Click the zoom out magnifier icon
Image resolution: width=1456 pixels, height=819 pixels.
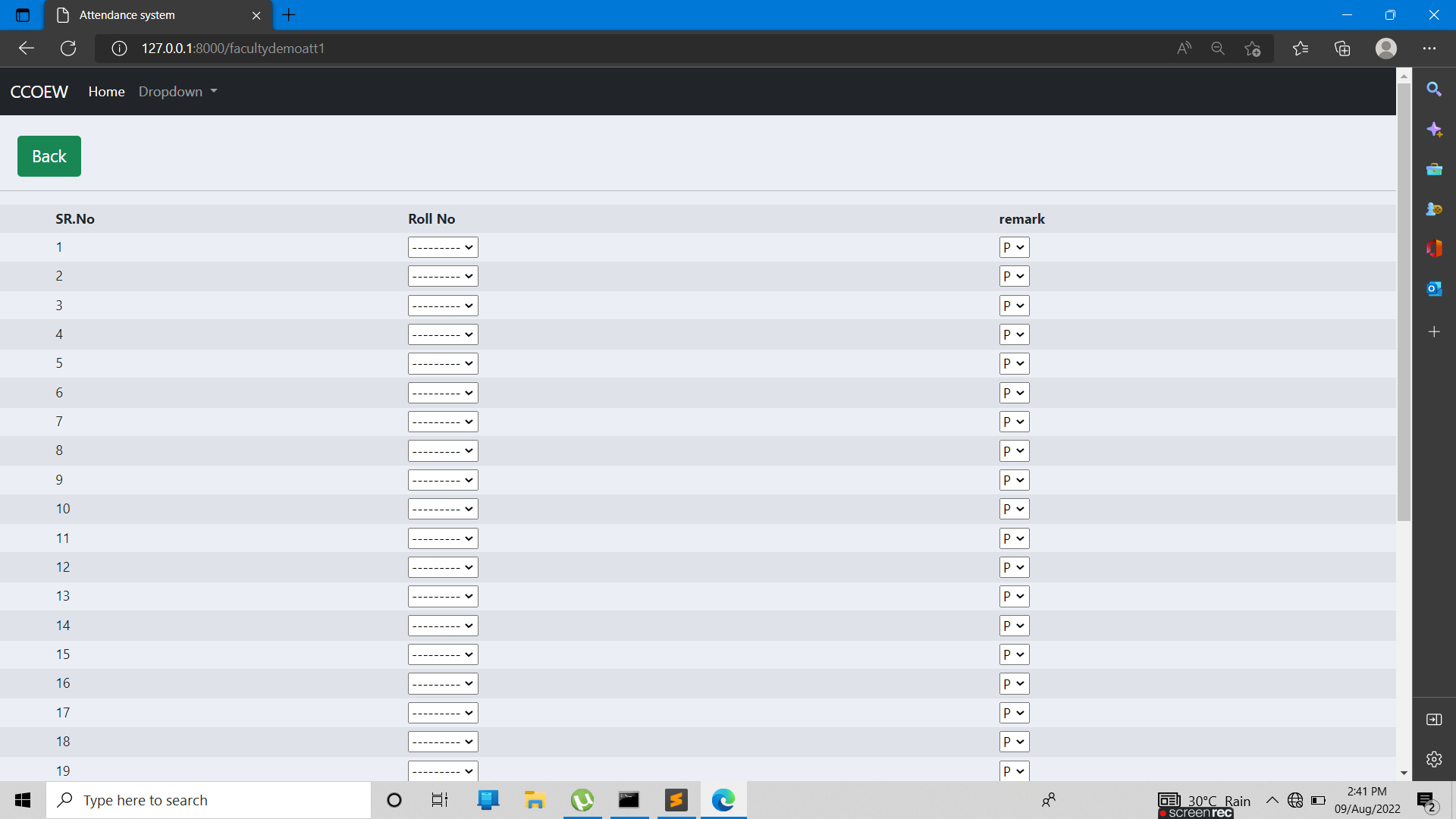1218,49
